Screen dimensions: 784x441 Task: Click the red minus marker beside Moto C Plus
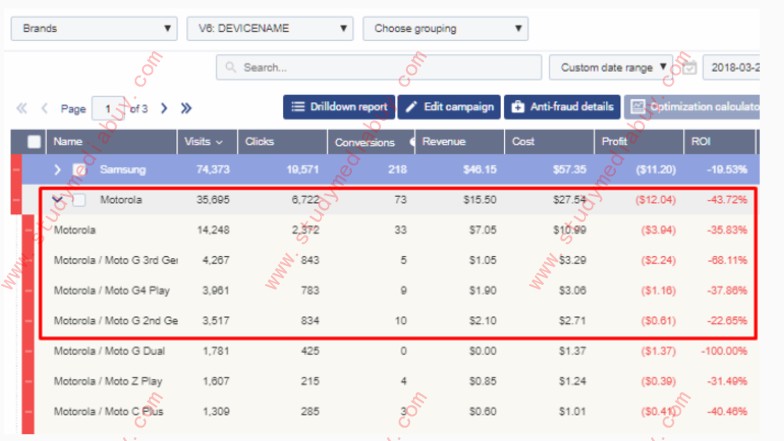(28, 412)
